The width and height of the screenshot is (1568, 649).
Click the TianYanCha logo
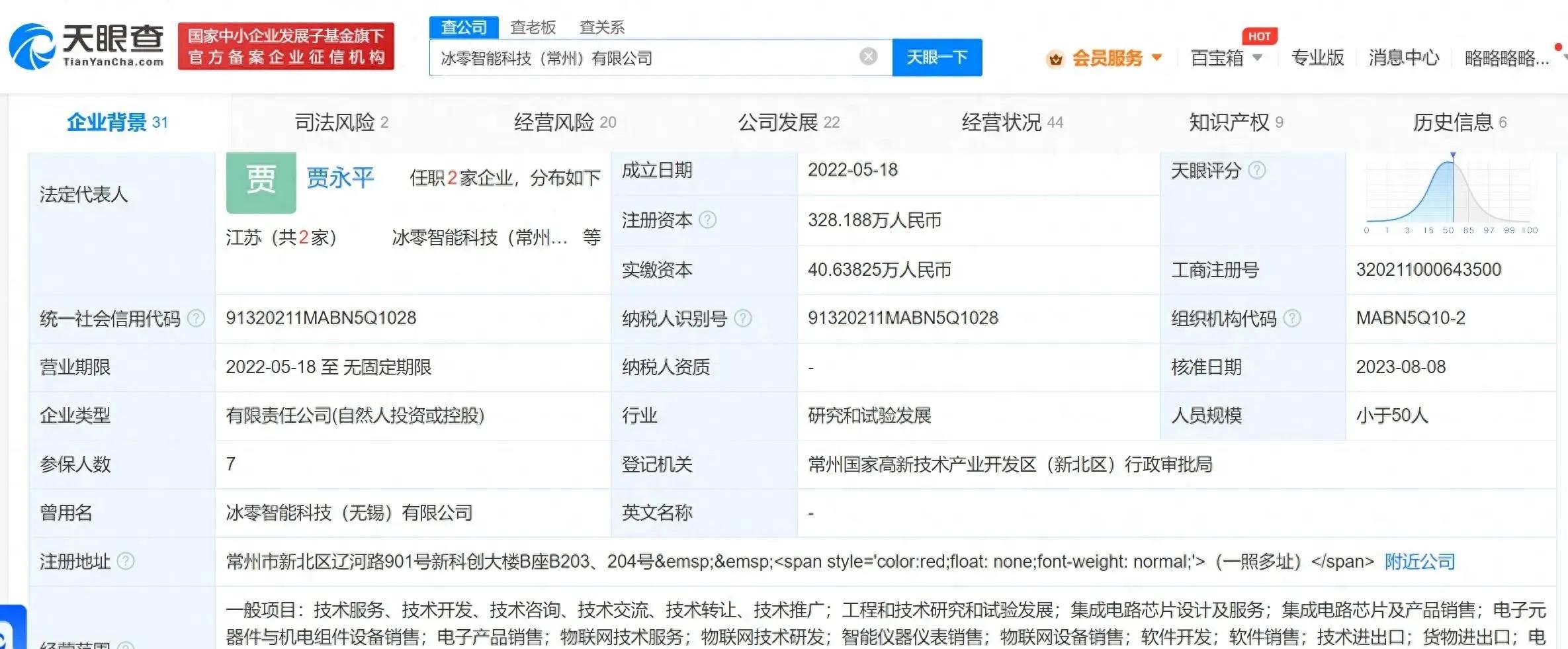point(87,46)
